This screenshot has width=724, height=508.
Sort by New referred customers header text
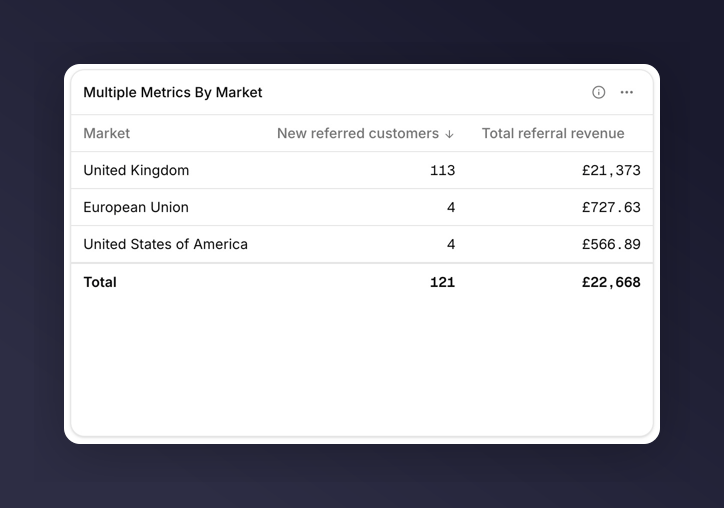[358, 133]
